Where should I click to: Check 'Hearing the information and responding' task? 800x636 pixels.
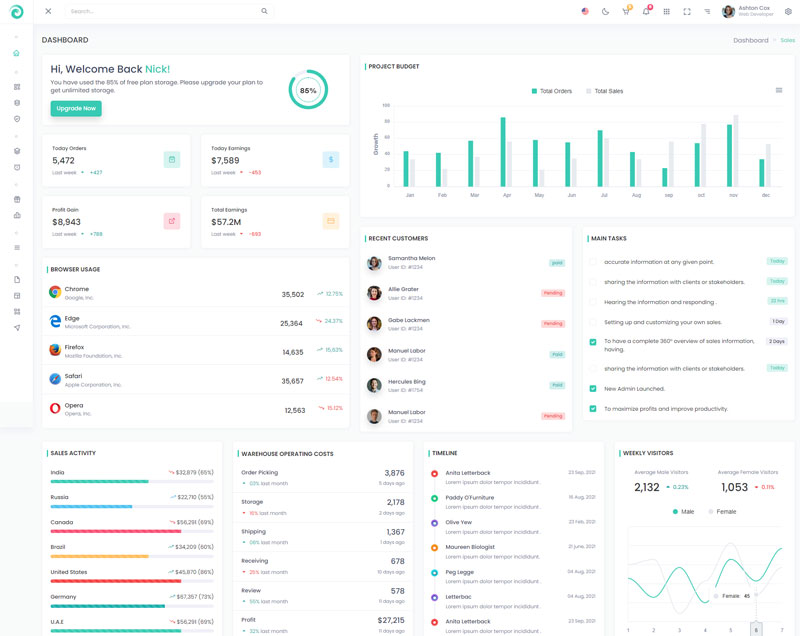tap(593, 302)
